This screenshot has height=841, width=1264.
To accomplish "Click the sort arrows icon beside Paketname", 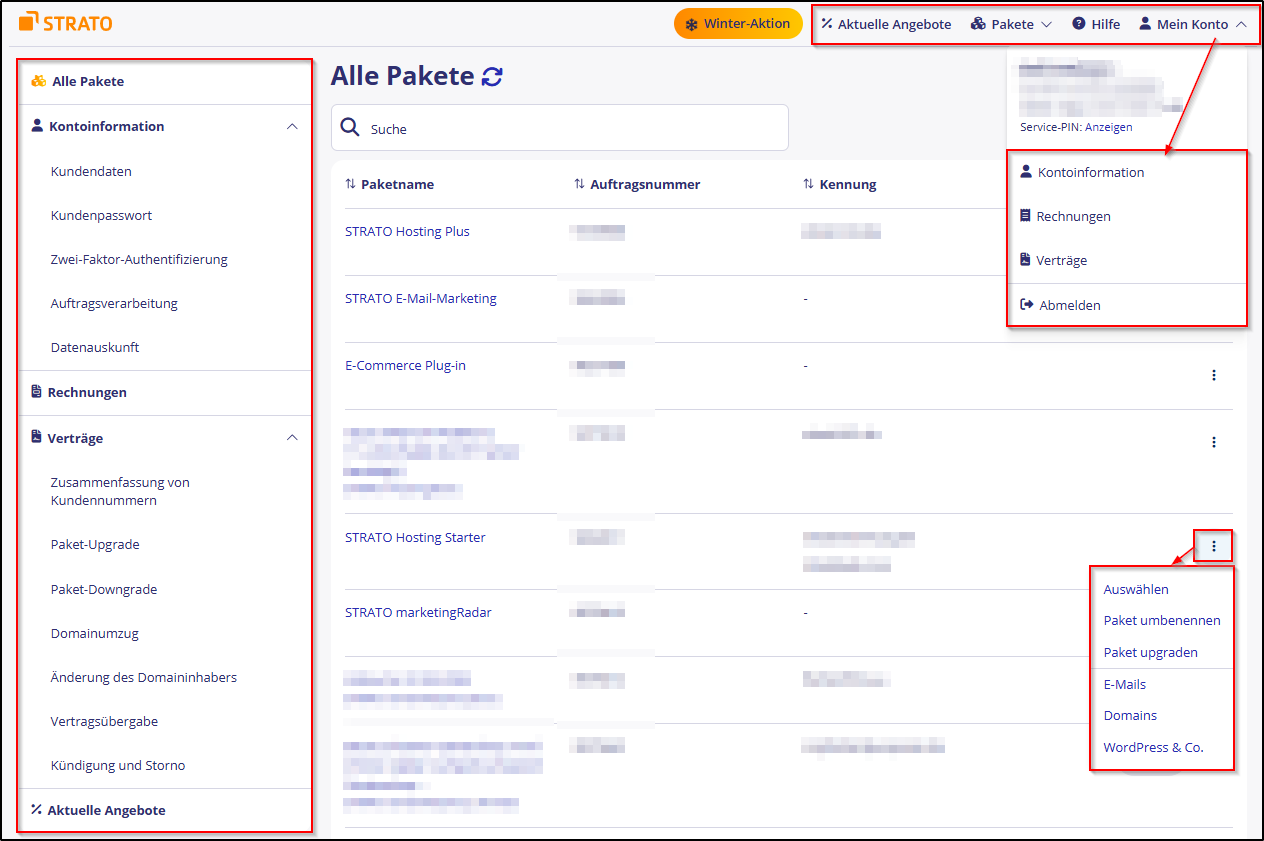I will [x=350, y=184].
